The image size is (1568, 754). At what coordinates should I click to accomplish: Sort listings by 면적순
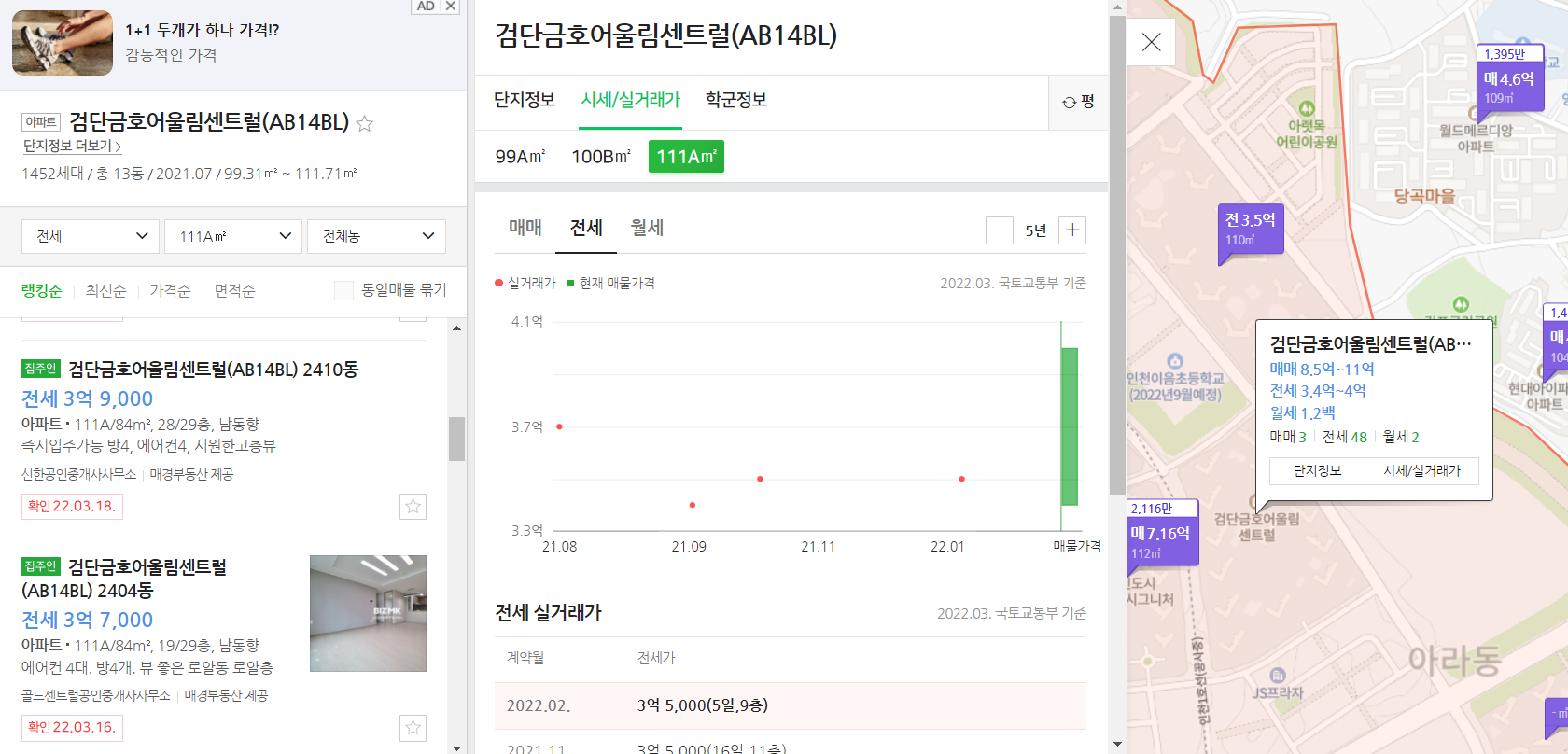[x=234, y=290]
